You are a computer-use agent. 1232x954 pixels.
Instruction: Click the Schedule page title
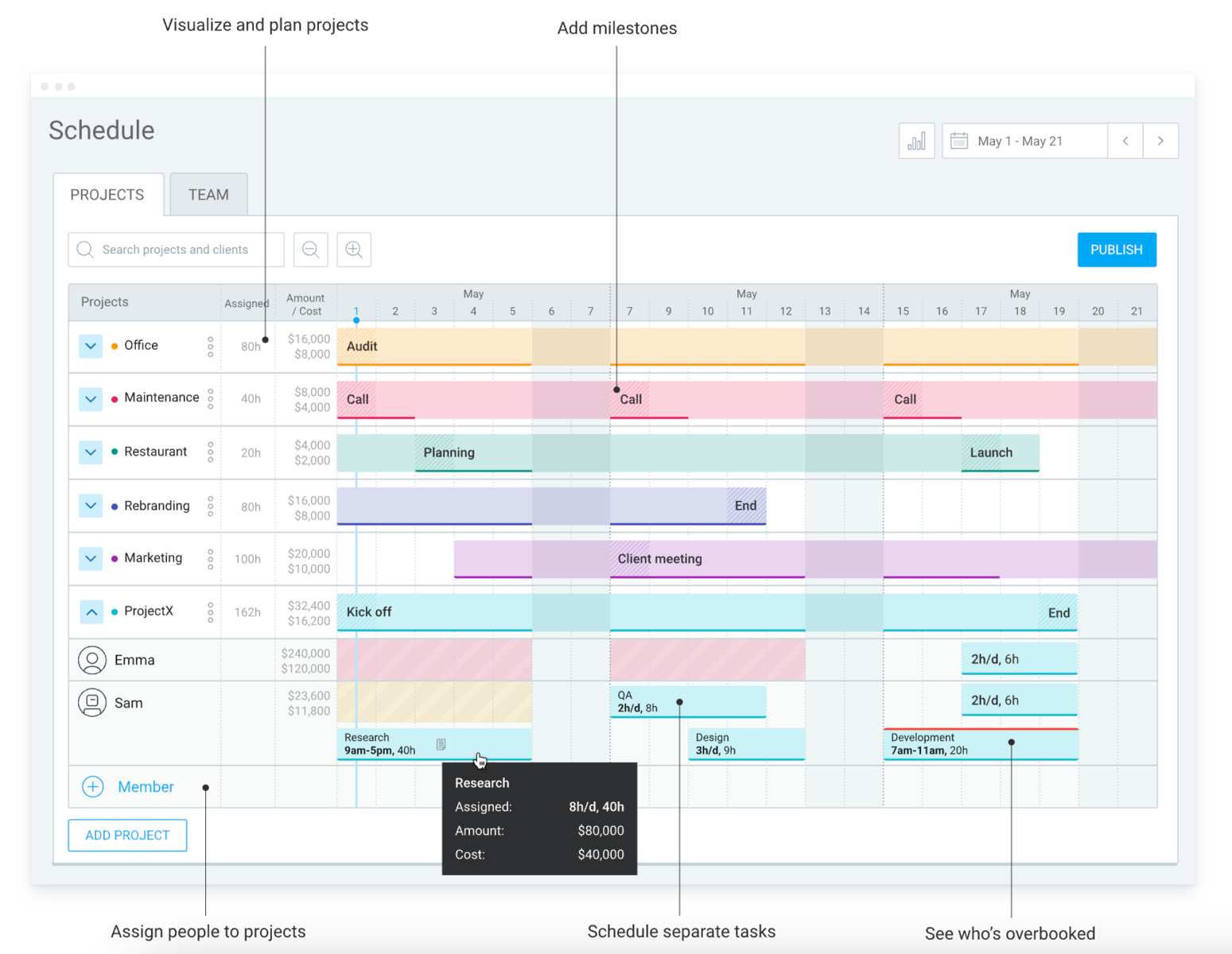pos(102,130)
